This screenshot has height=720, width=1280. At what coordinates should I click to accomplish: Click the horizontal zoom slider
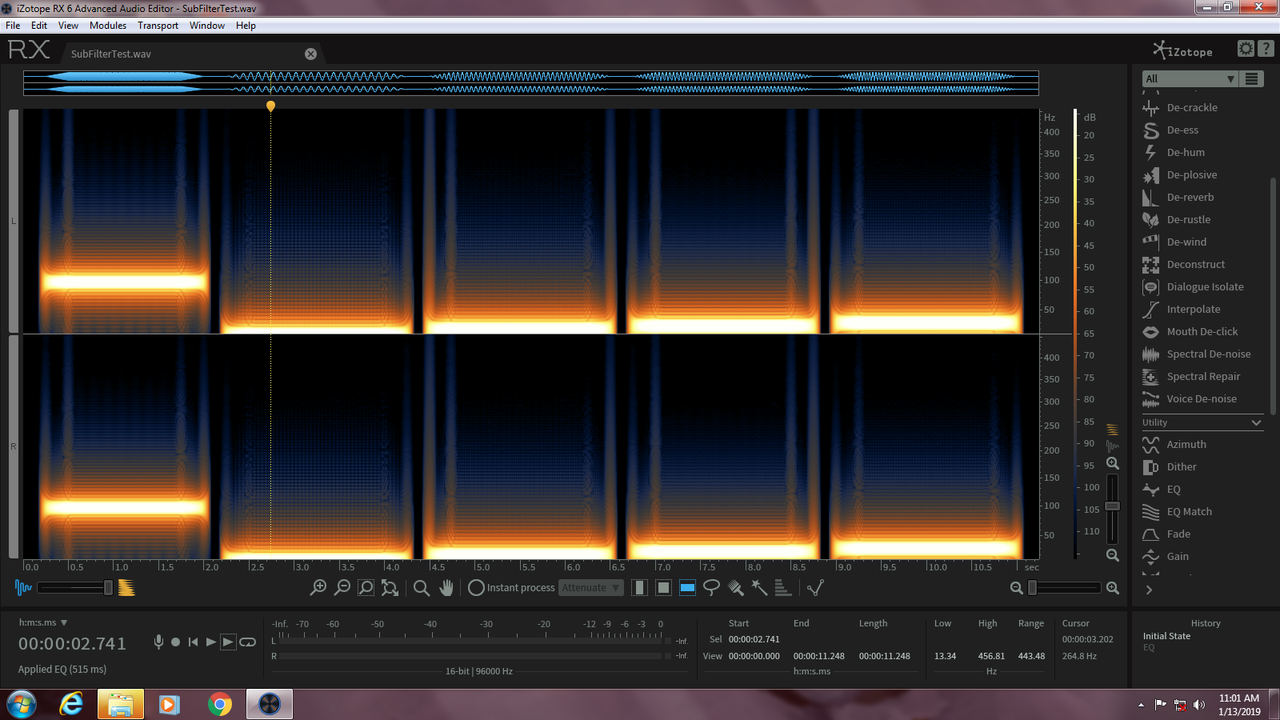click(1064, 588)
